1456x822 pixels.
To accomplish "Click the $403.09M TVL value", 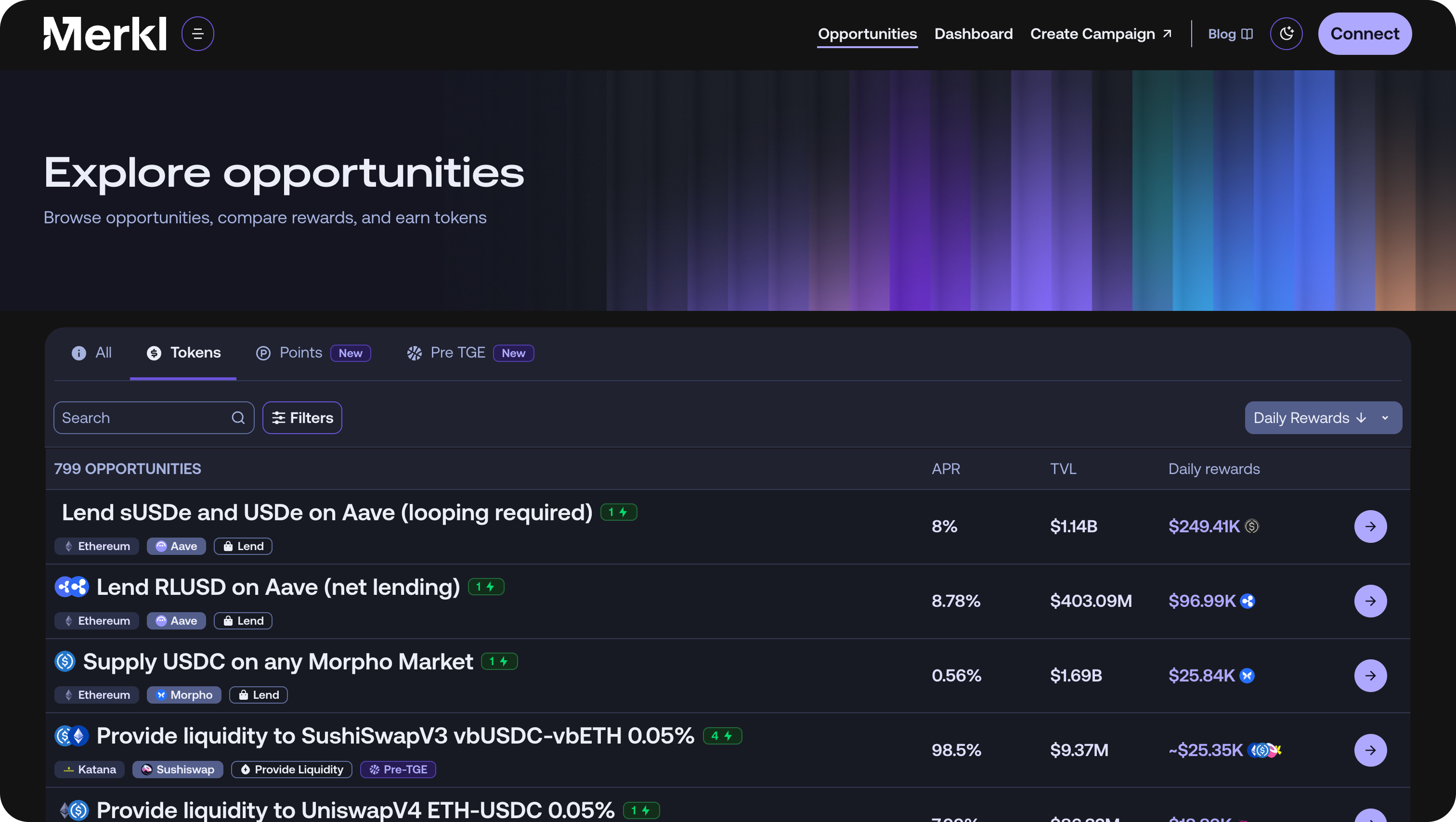I will [x=1091, y=601].
